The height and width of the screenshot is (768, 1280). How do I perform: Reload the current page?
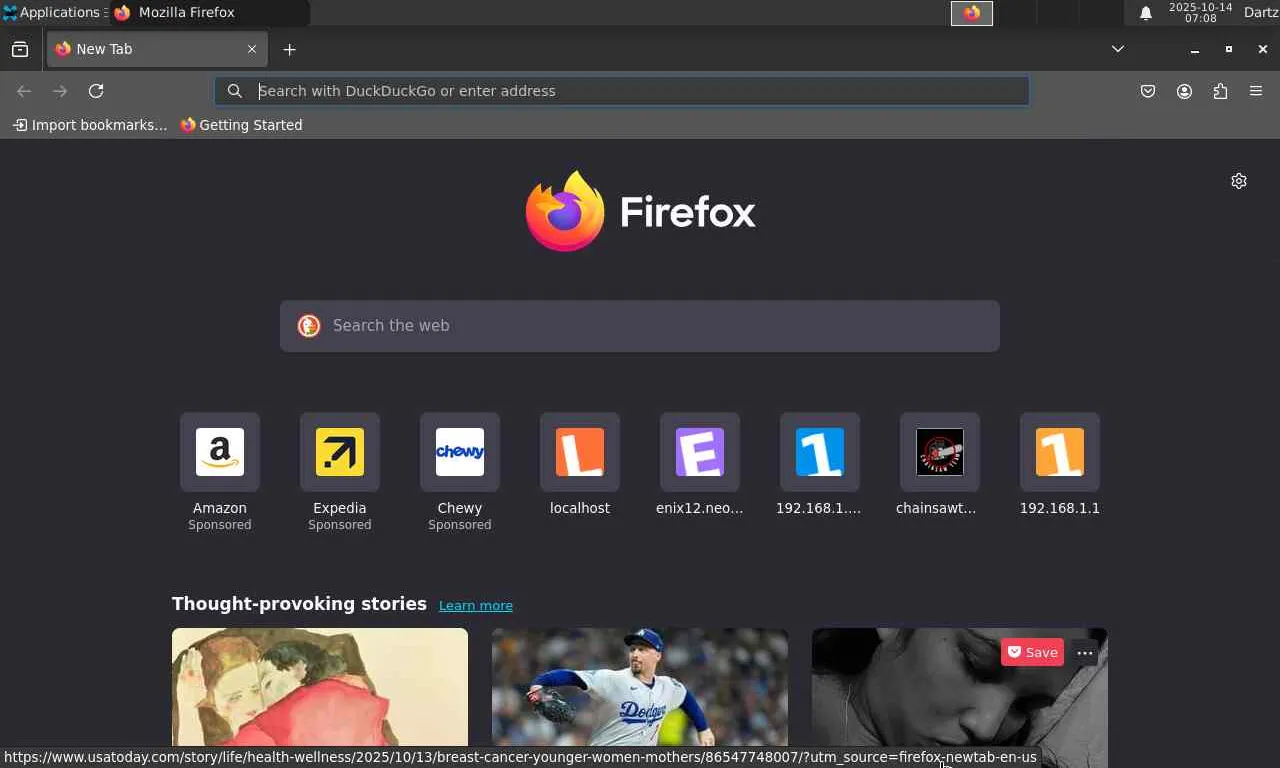coord(96,91)
